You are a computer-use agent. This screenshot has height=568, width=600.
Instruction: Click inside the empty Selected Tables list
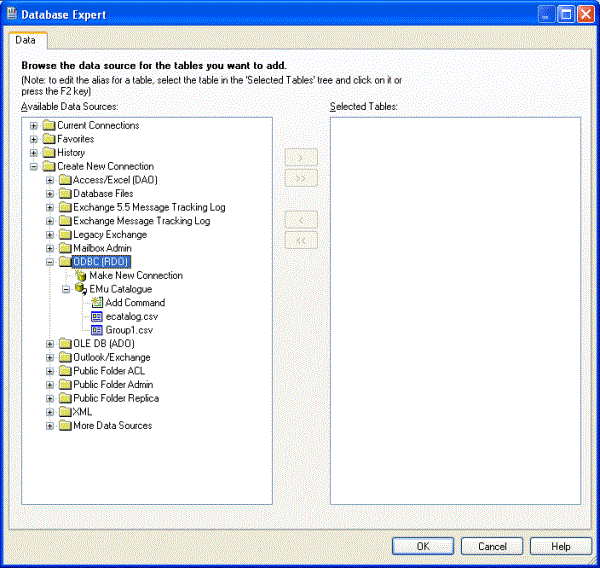pos(455,310)
